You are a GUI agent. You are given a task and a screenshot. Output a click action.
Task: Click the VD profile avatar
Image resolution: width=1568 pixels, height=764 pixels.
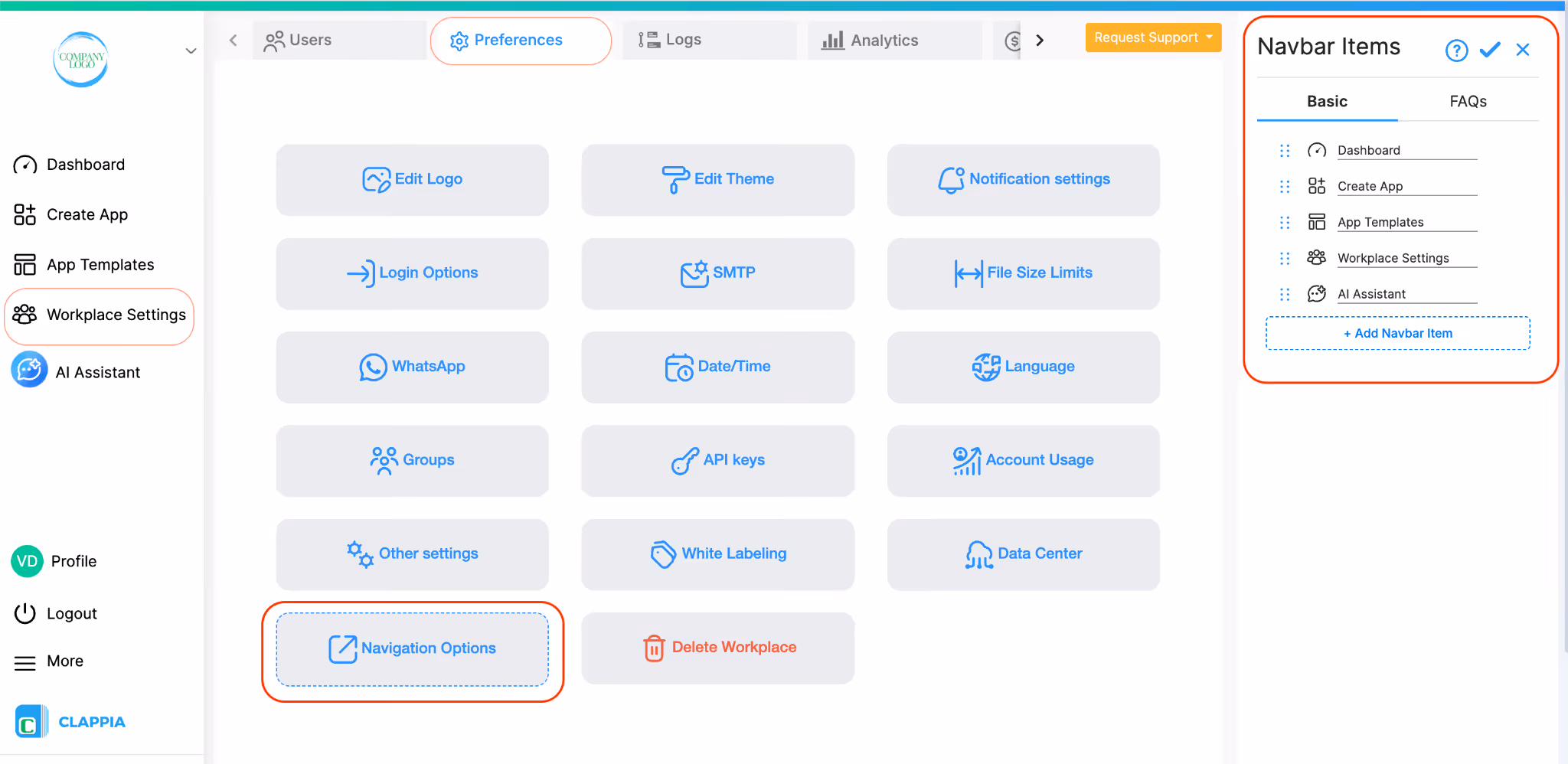27,561
